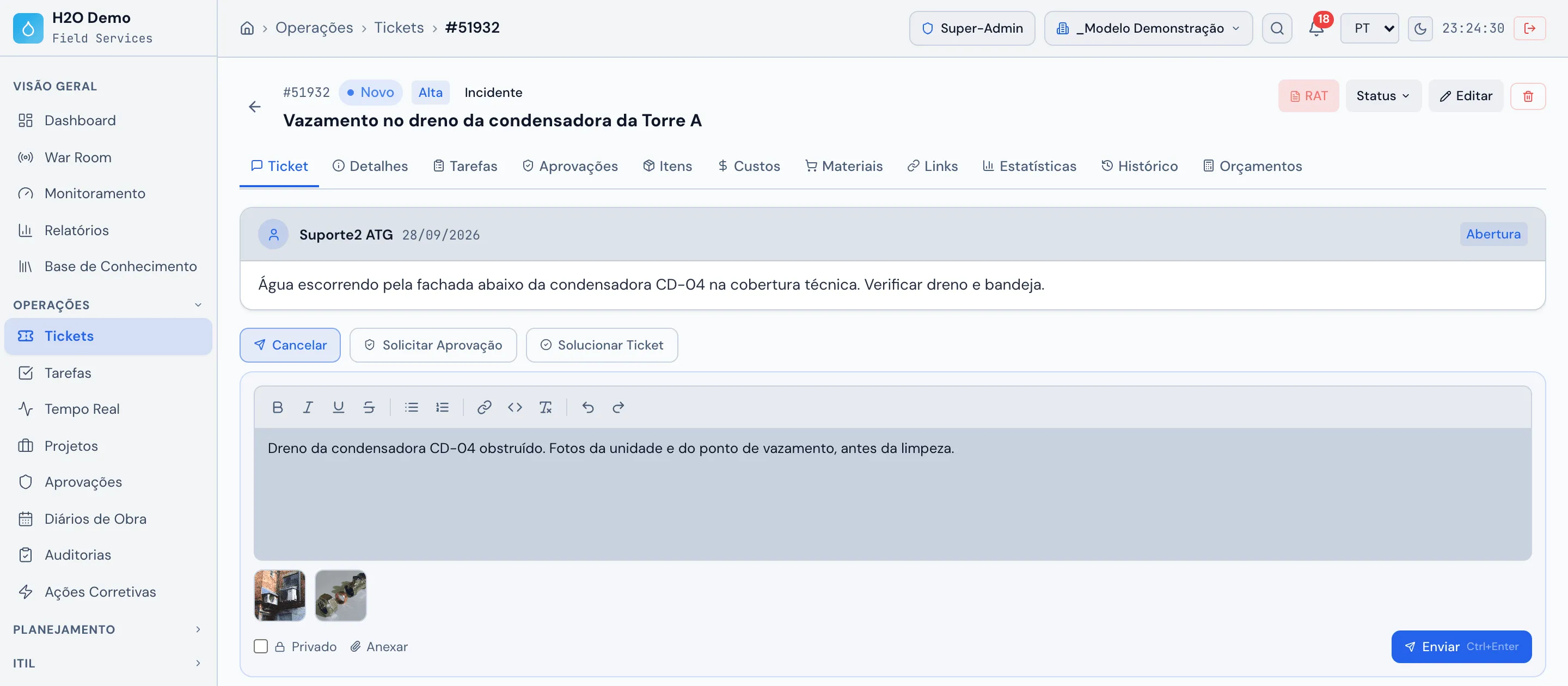Click the Editar button

pyautogui.click(x=1466, y=96)
